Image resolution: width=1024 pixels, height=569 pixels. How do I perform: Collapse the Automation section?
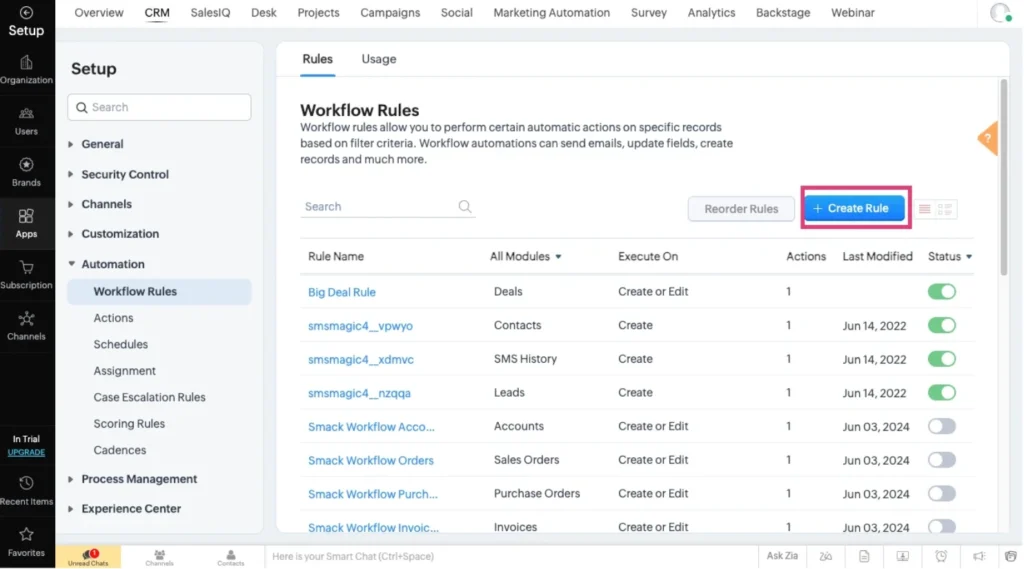click(x=71, y=264)
